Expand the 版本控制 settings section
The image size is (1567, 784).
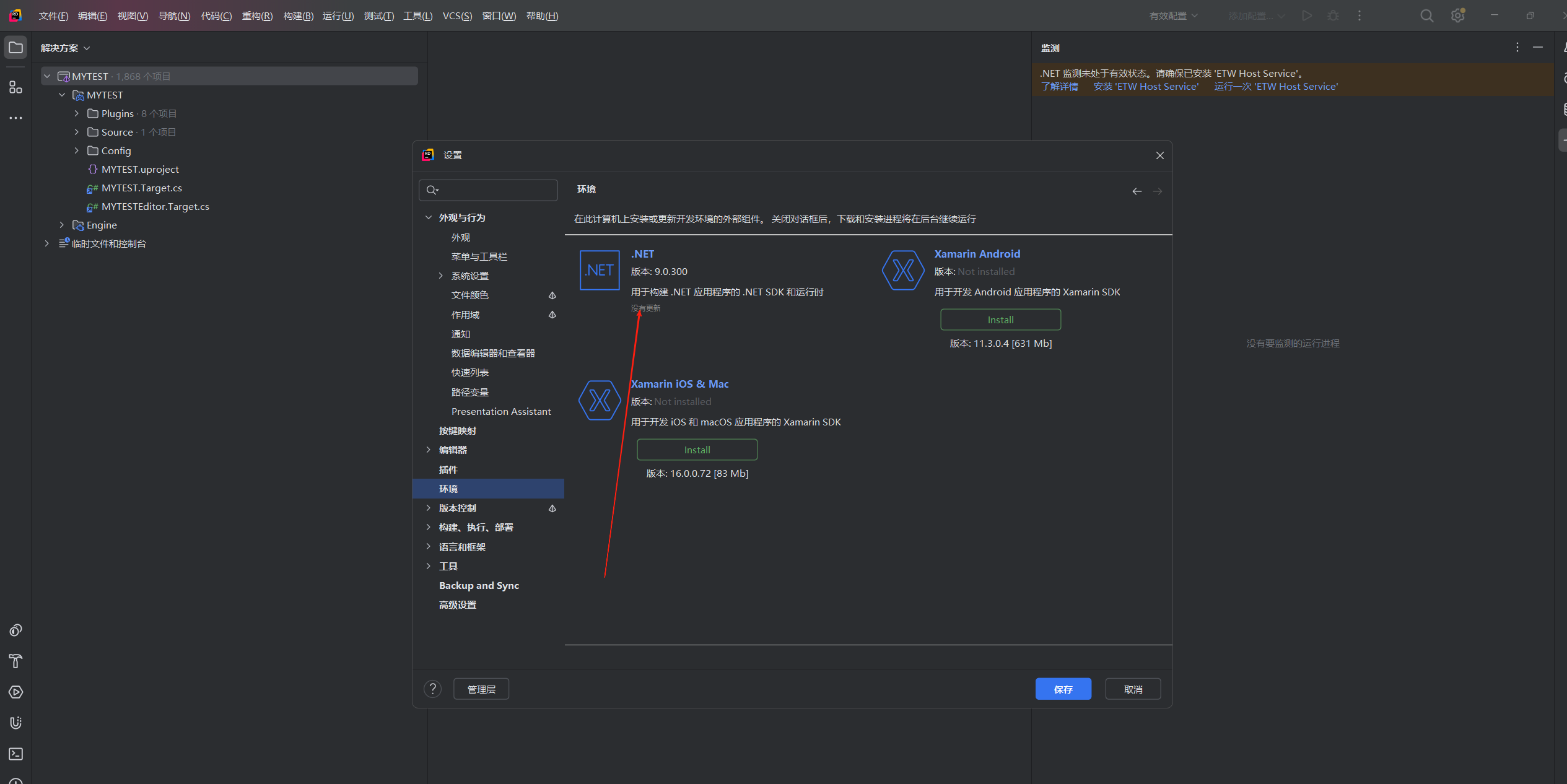428,508
